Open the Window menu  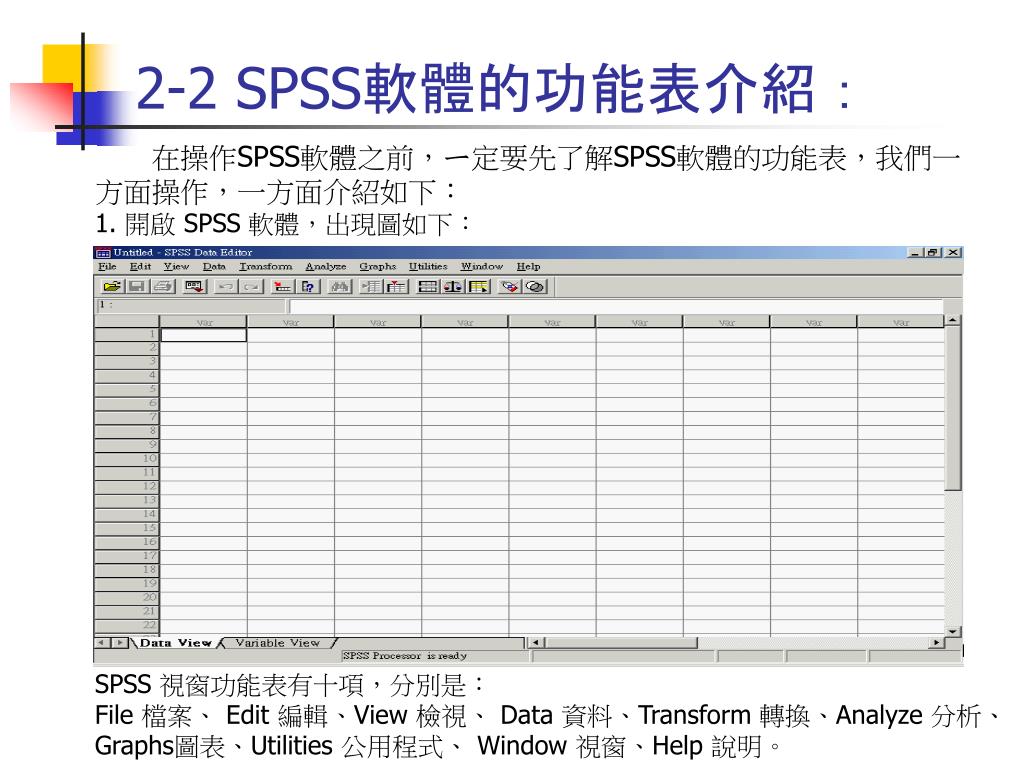point(482,266)
